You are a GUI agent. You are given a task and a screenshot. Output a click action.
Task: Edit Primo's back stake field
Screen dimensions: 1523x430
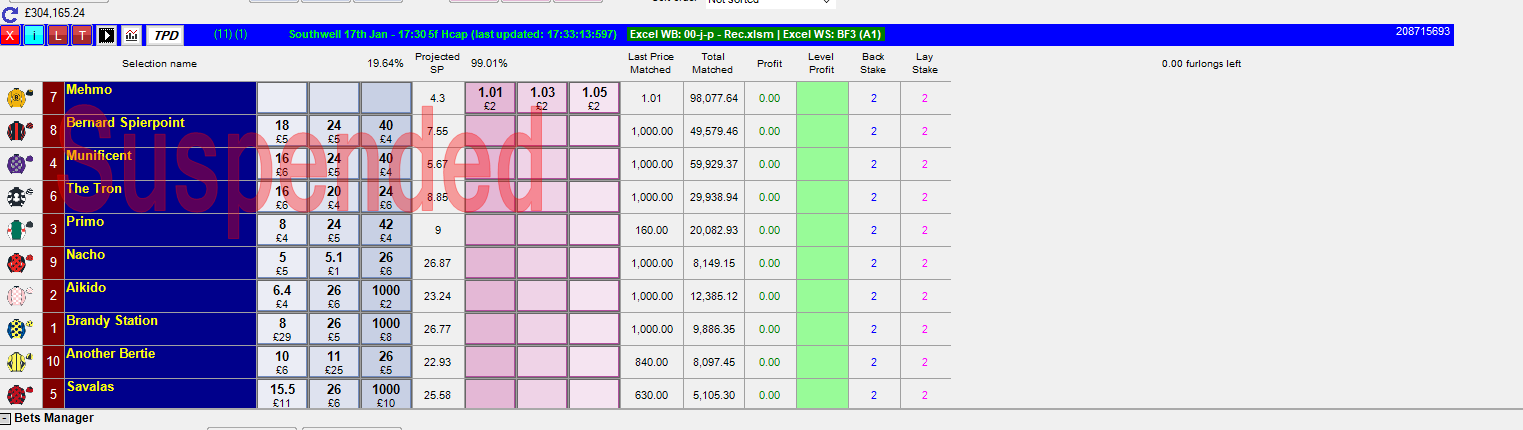873,230
